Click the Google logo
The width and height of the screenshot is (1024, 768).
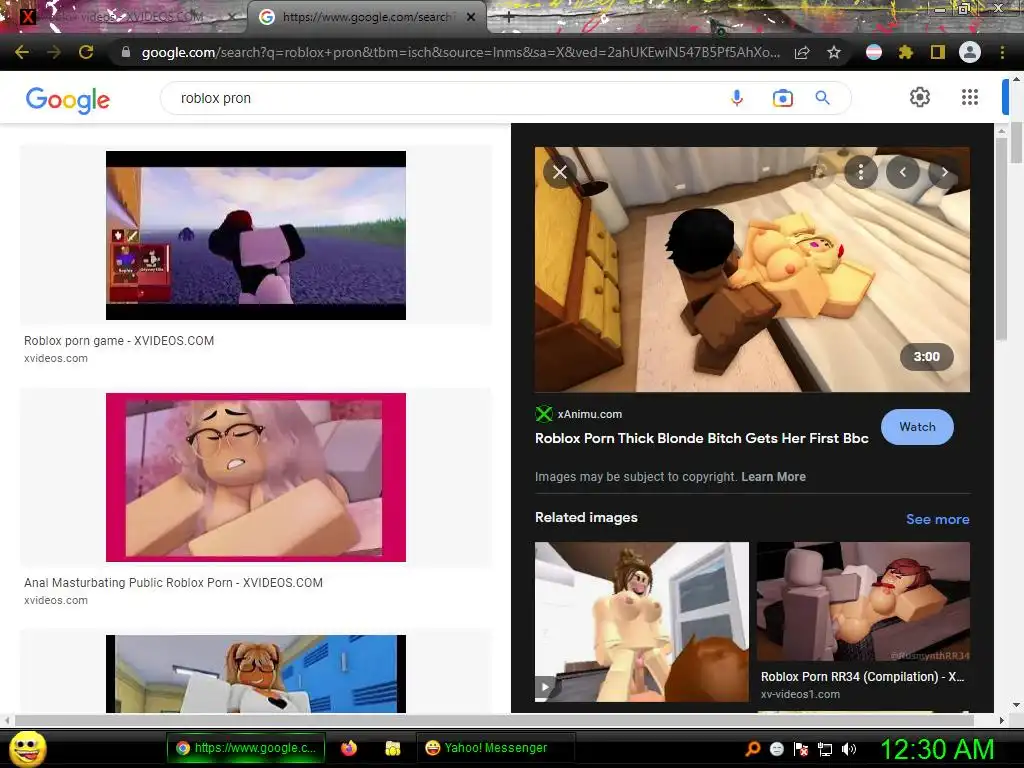point(68,100)
